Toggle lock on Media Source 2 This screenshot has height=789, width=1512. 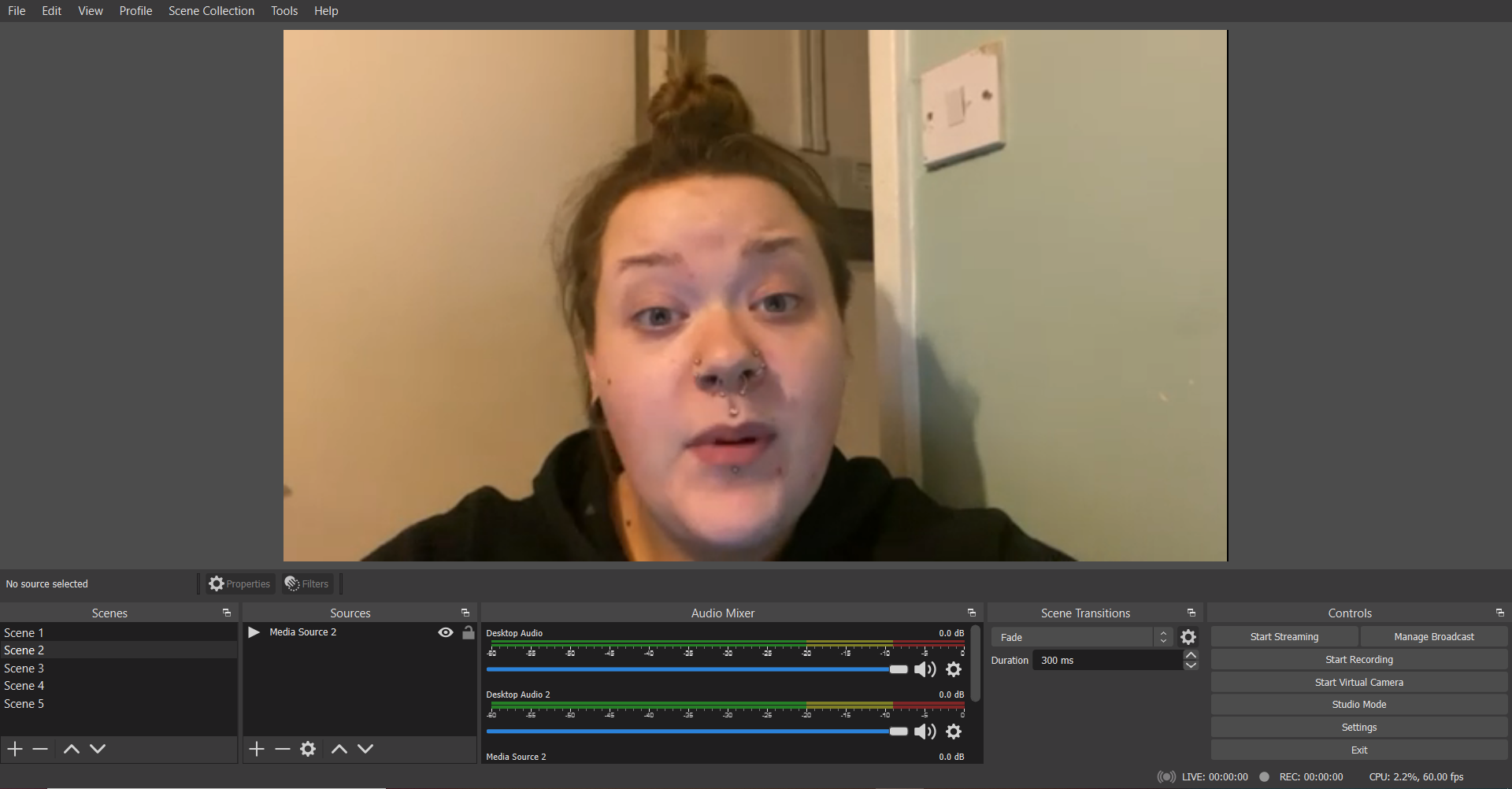click(469, 632)
